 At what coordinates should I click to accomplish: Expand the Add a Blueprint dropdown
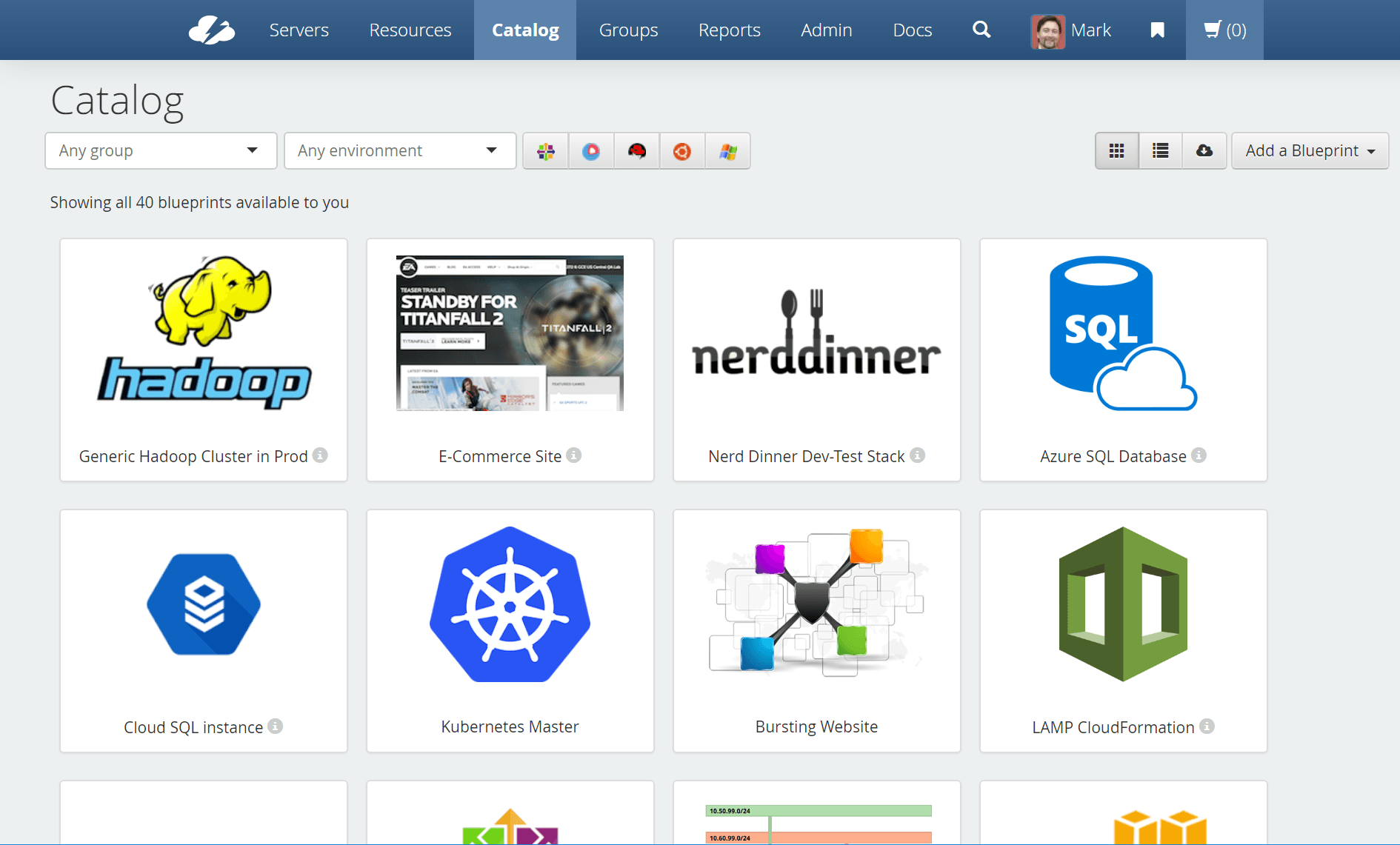[1310, 151]
